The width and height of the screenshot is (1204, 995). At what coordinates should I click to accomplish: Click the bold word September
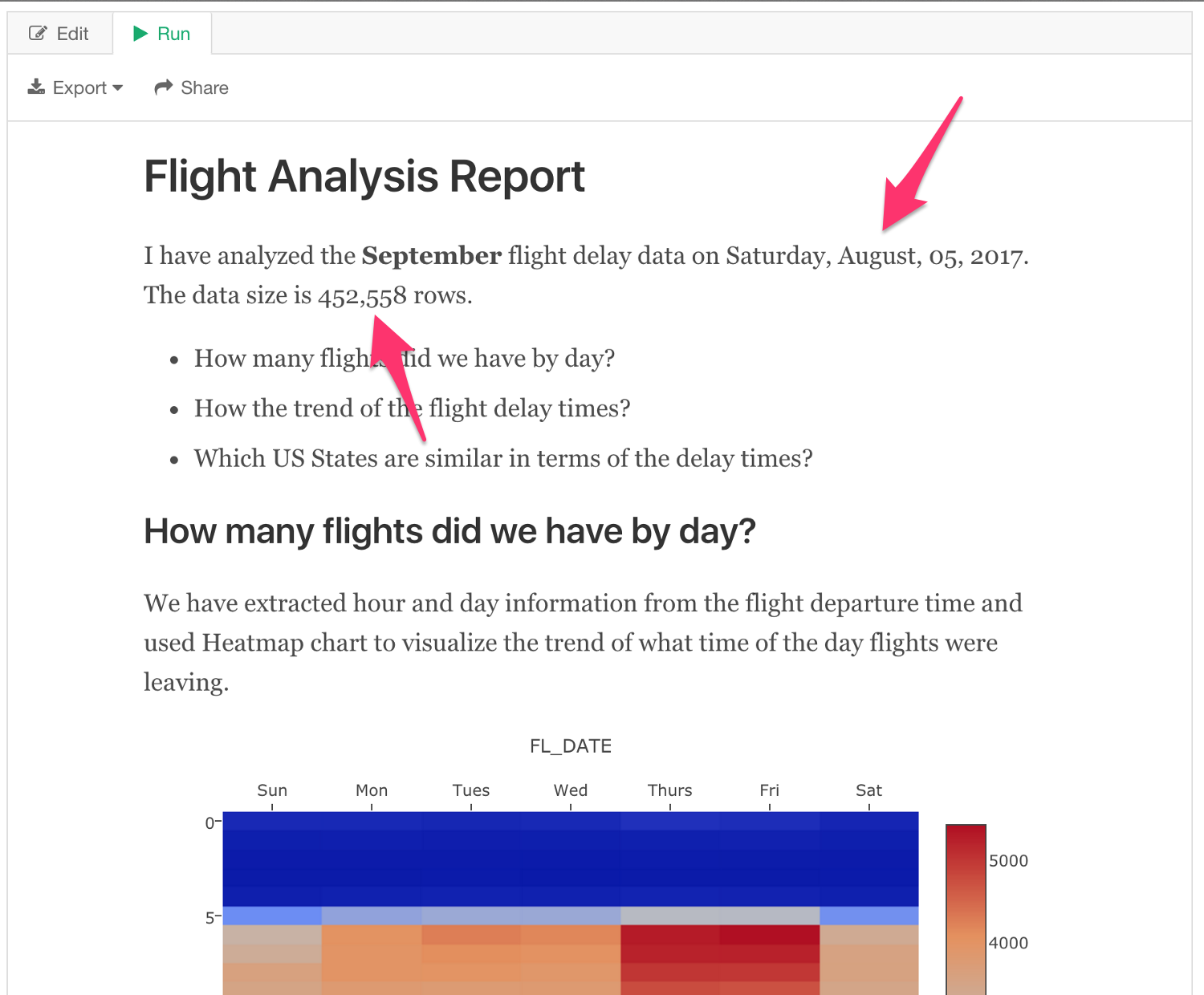[431, 256]
